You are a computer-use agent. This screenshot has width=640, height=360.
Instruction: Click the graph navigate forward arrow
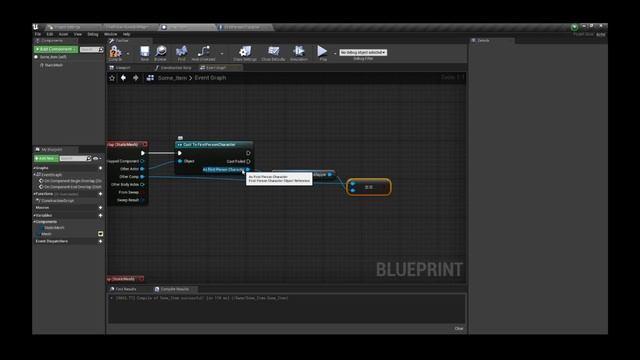click(x=136, y=78)
